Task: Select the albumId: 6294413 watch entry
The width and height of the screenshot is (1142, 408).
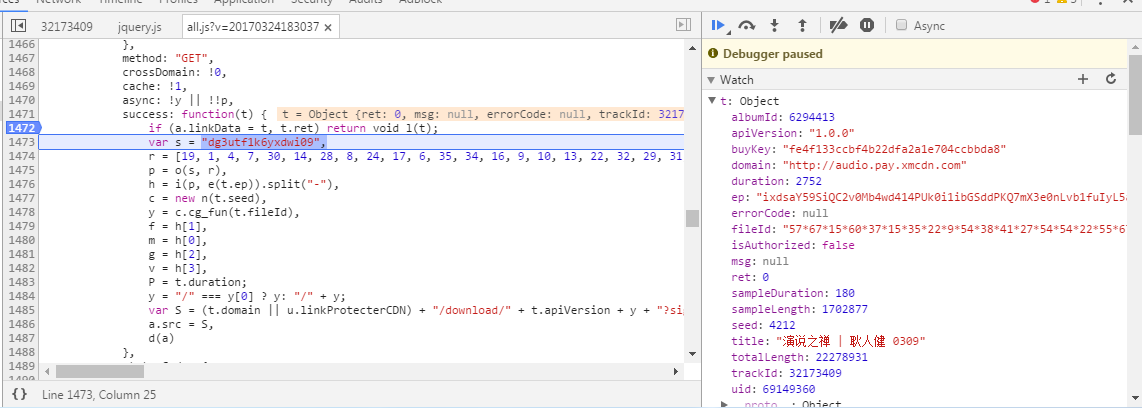Action: 782,117
